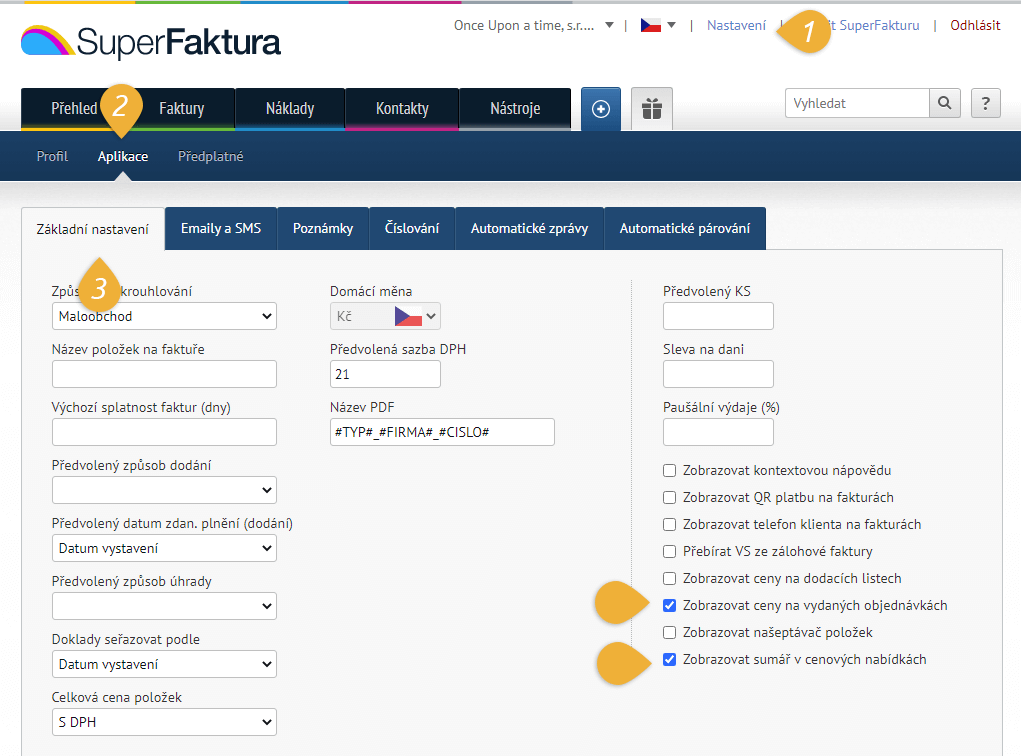Open the Předvolený způsob úhrady dropdown

click(x=164, y=606)
